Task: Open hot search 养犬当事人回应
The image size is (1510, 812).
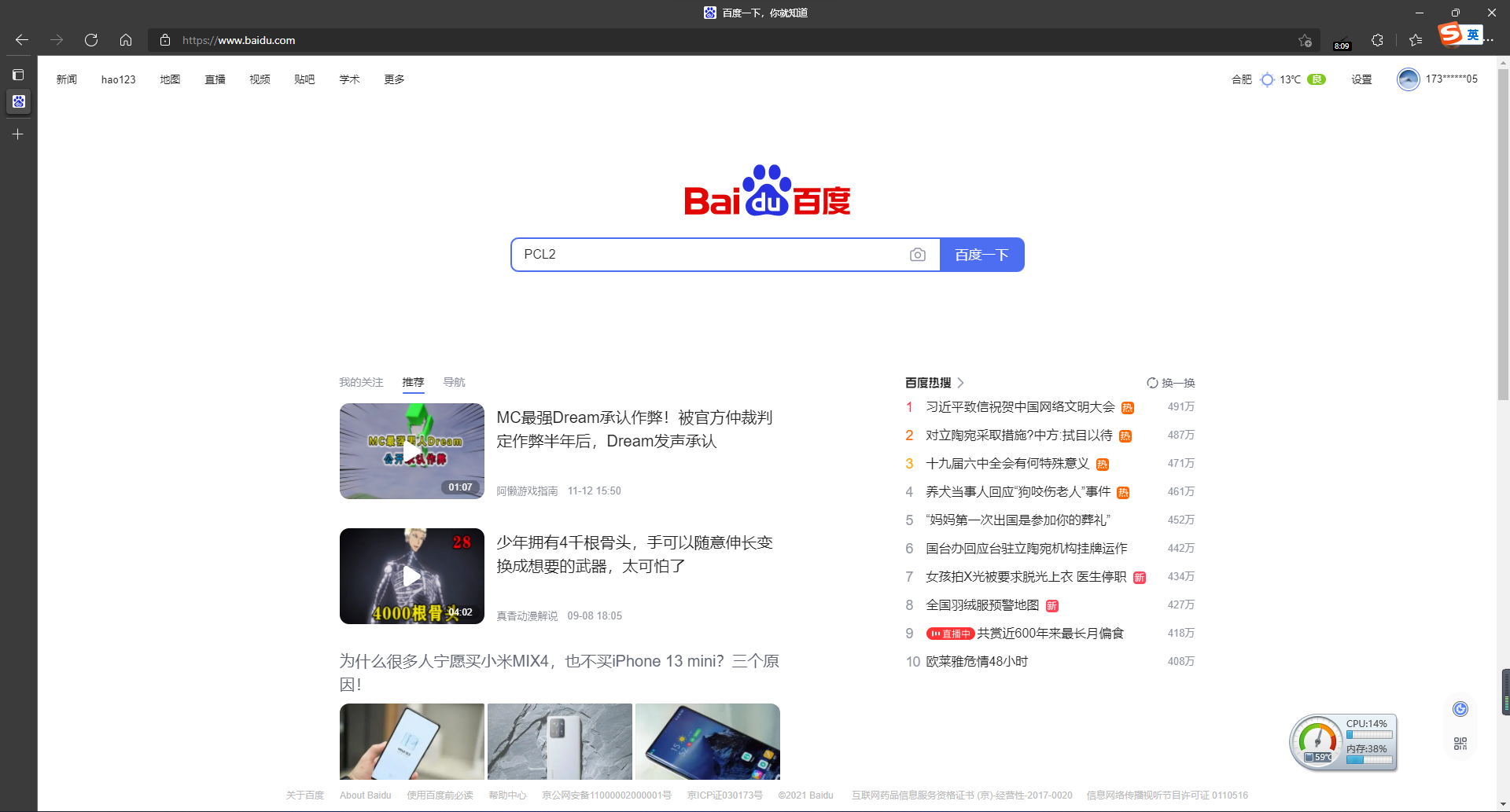Action: click(x=1018, y=492)
